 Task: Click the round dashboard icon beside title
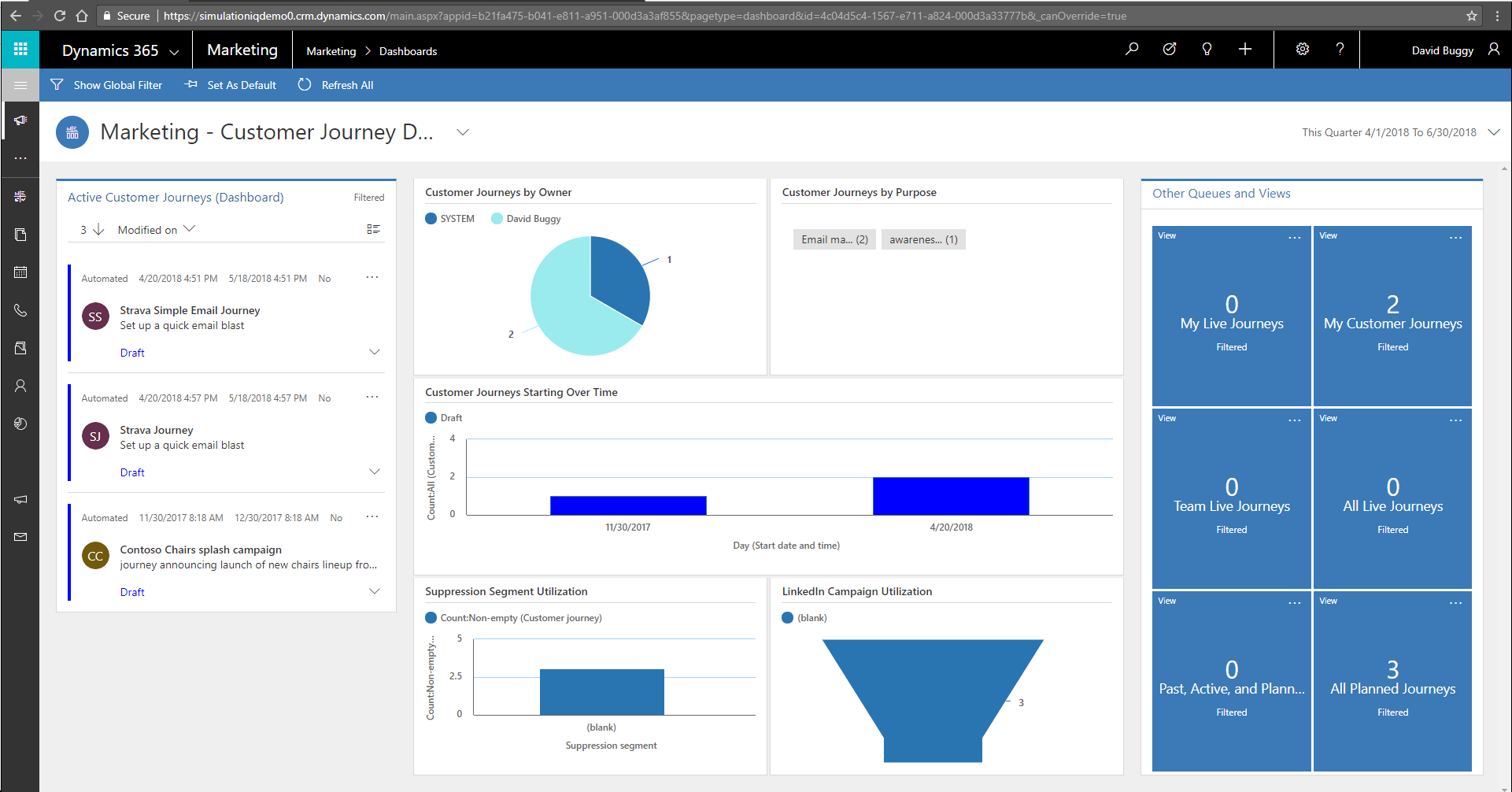72,132
